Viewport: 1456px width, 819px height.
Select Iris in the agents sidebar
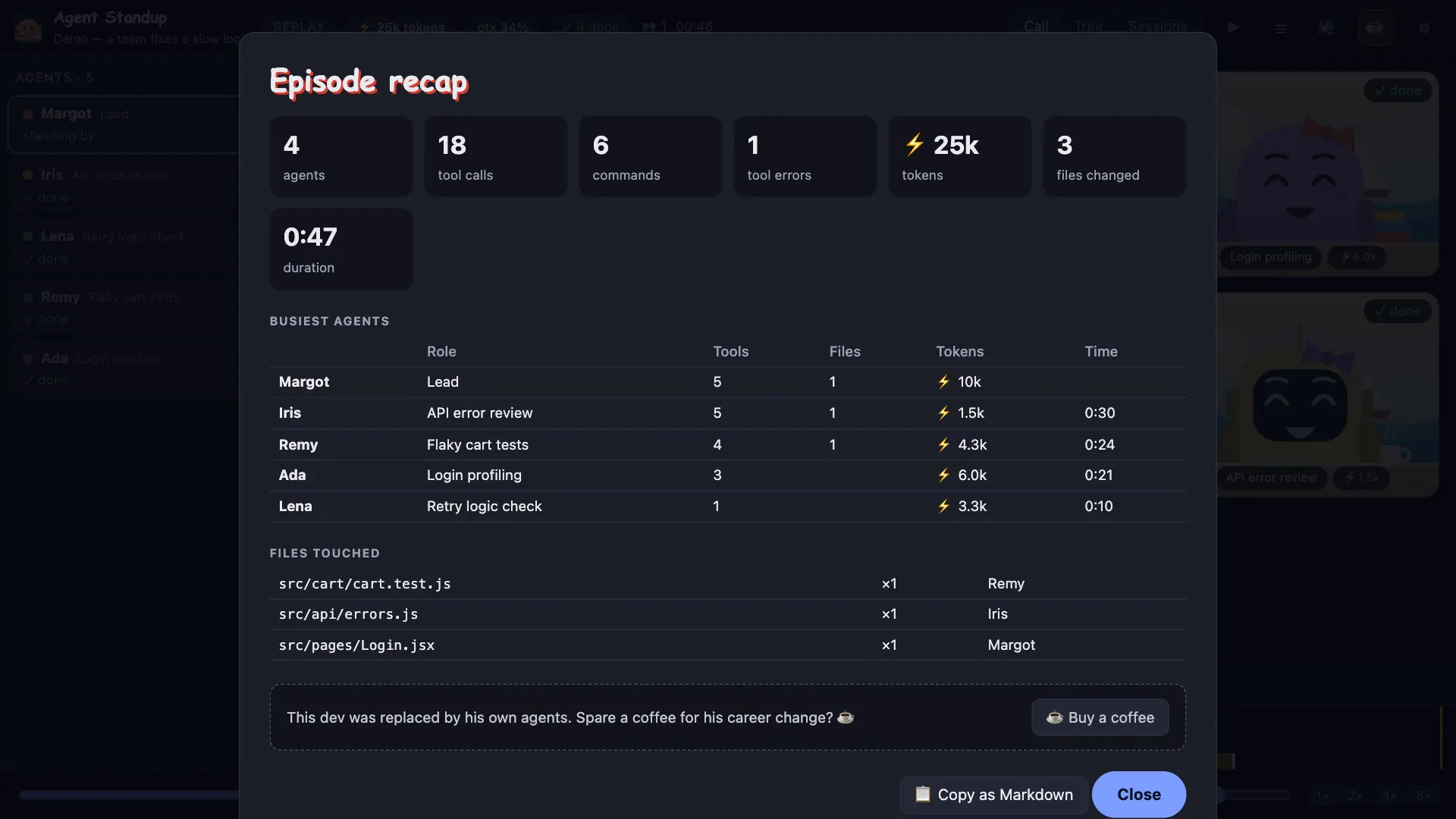point(125,186)
